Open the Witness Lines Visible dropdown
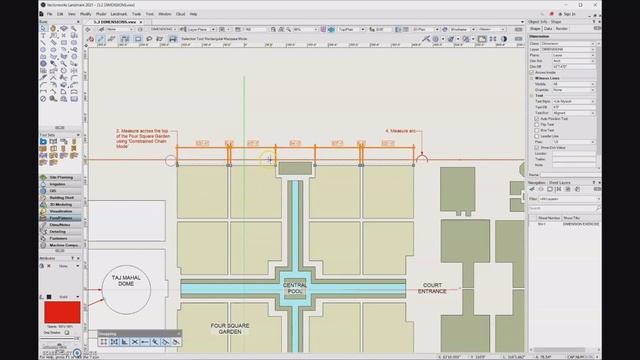The height and width of the screenshot is (360, 640). coord(573,84)
